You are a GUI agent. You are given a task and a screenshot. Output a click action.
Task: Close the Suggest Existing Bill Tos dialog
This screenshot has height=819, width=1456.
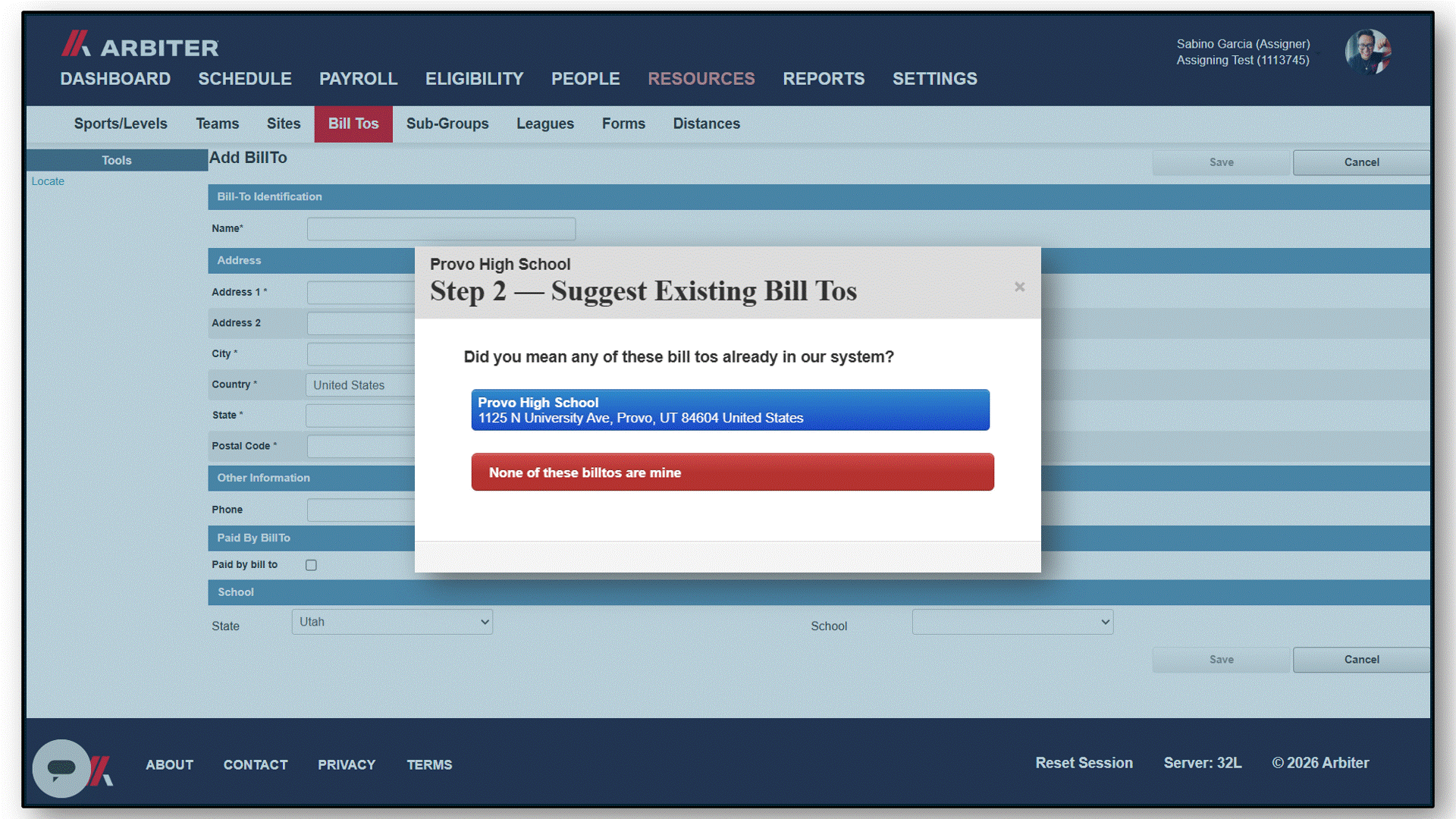[x=1019, y=287]
